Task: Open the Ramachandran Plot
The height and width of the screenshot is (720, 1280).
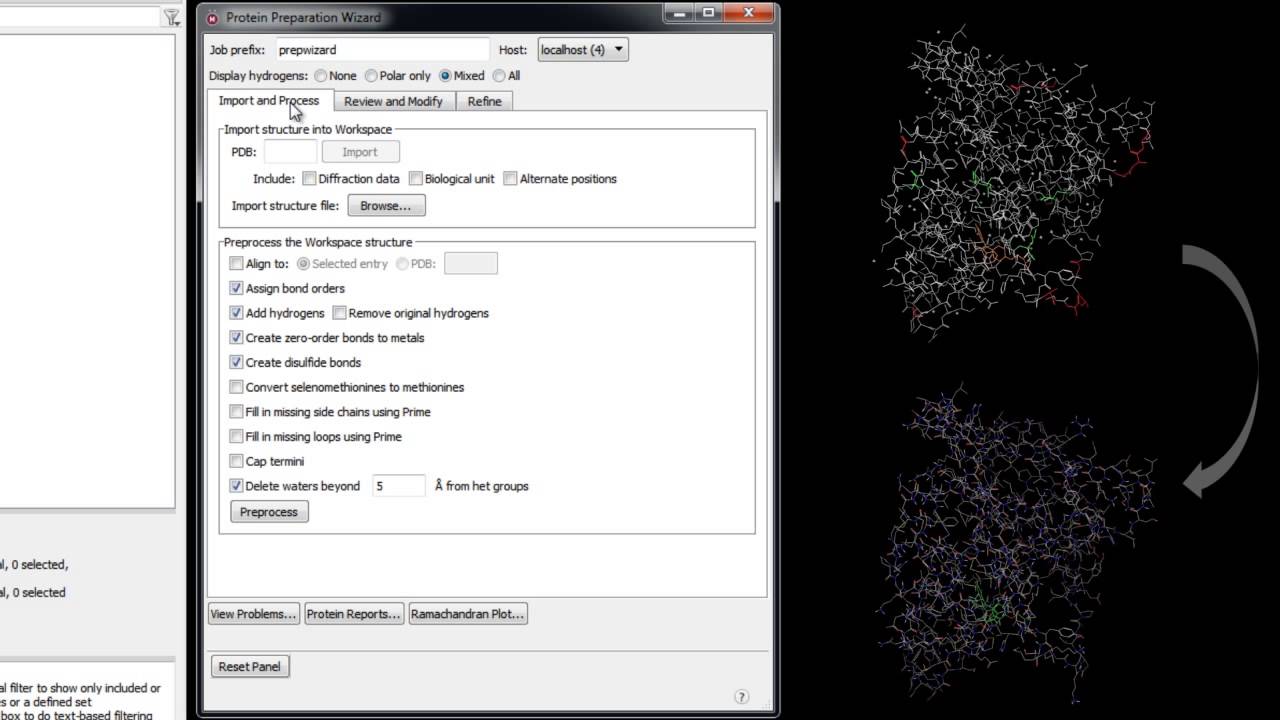Action: click(x=468, y=614)
